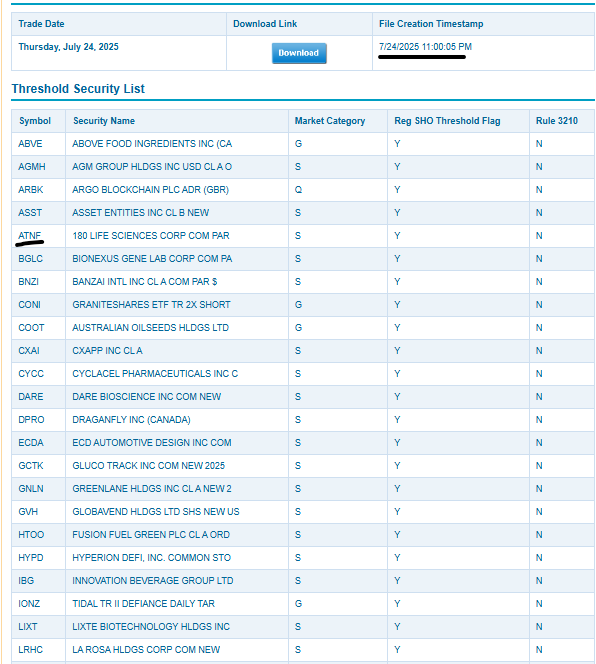Viewport: 596px width, 664px height.
Task: Click LIXTE BIOTECHNOLOGY HLDGS INC name
Action: coord(151,626)
